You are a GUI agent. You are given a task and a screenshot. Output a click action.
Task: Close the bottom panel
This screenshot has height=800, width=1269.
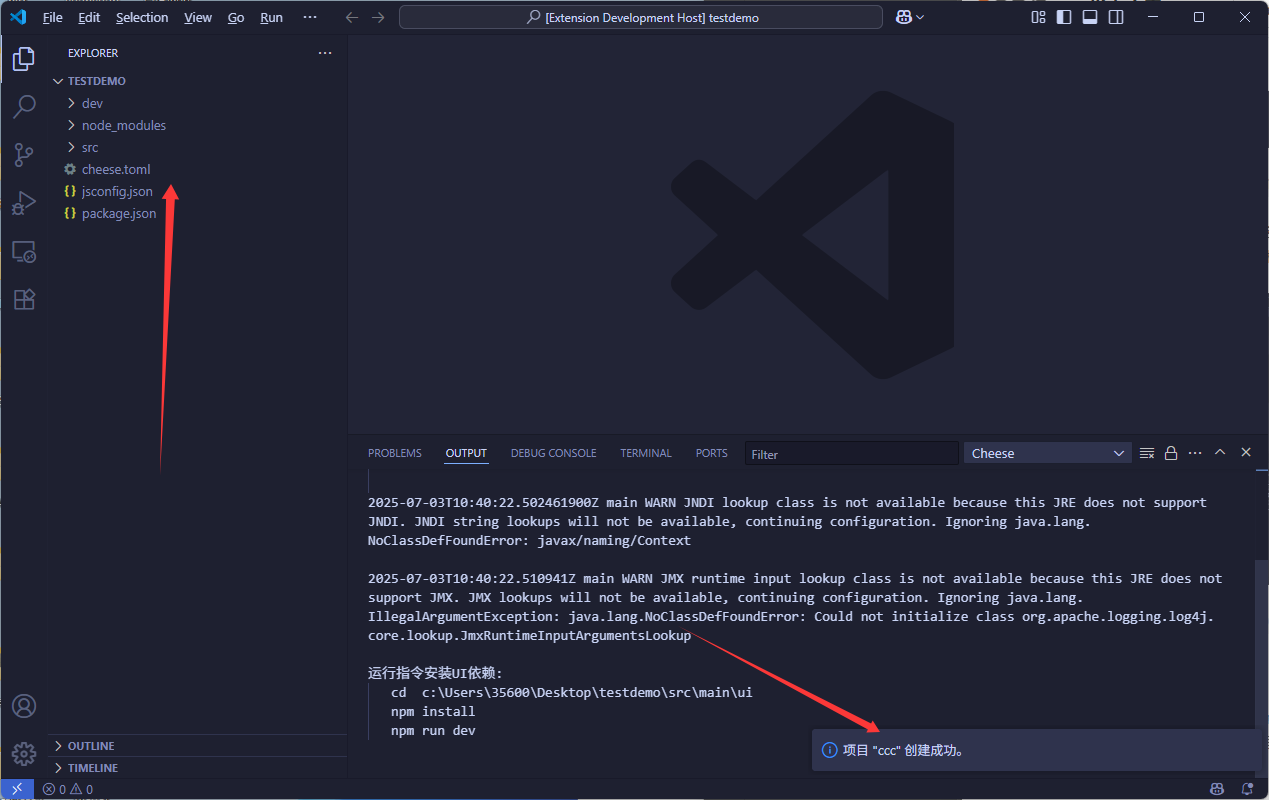click(x=1246, y=453)
